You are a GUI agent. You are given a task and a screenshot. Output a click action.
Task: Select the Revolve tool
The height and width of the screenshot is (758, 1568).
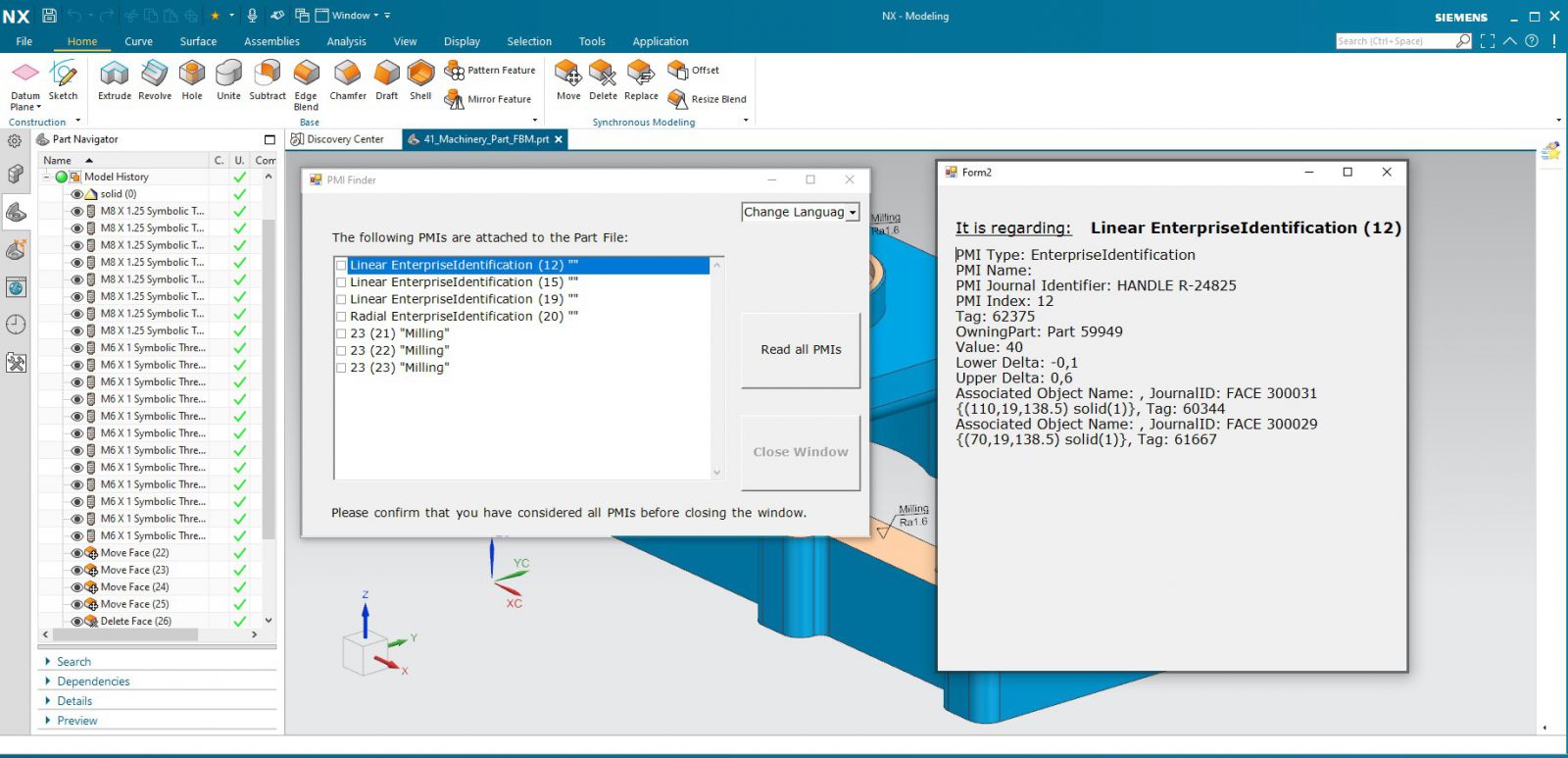(154, 78)
